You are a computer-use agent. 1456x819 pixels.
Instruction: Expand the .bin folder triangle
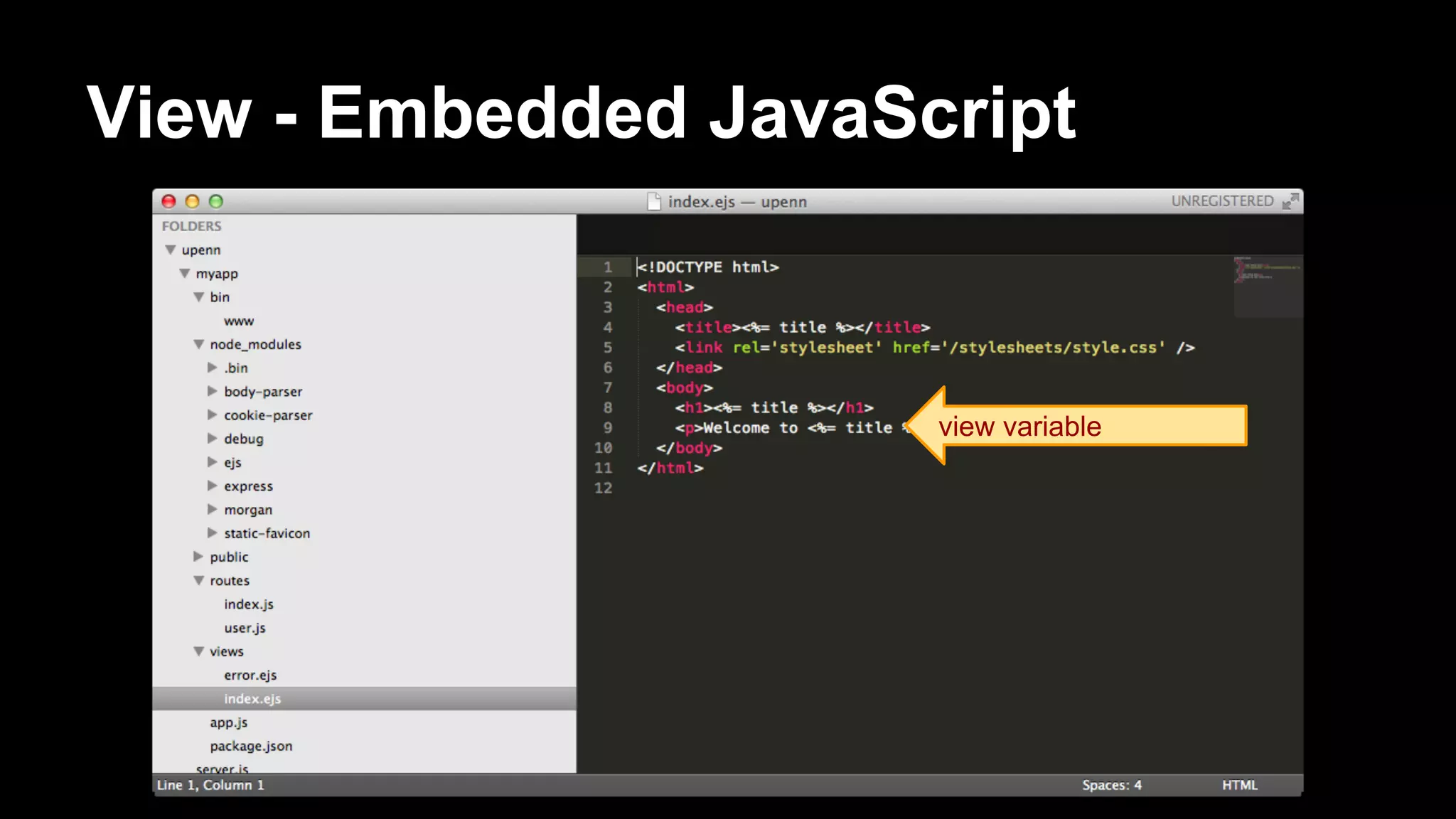pos(213,368)
